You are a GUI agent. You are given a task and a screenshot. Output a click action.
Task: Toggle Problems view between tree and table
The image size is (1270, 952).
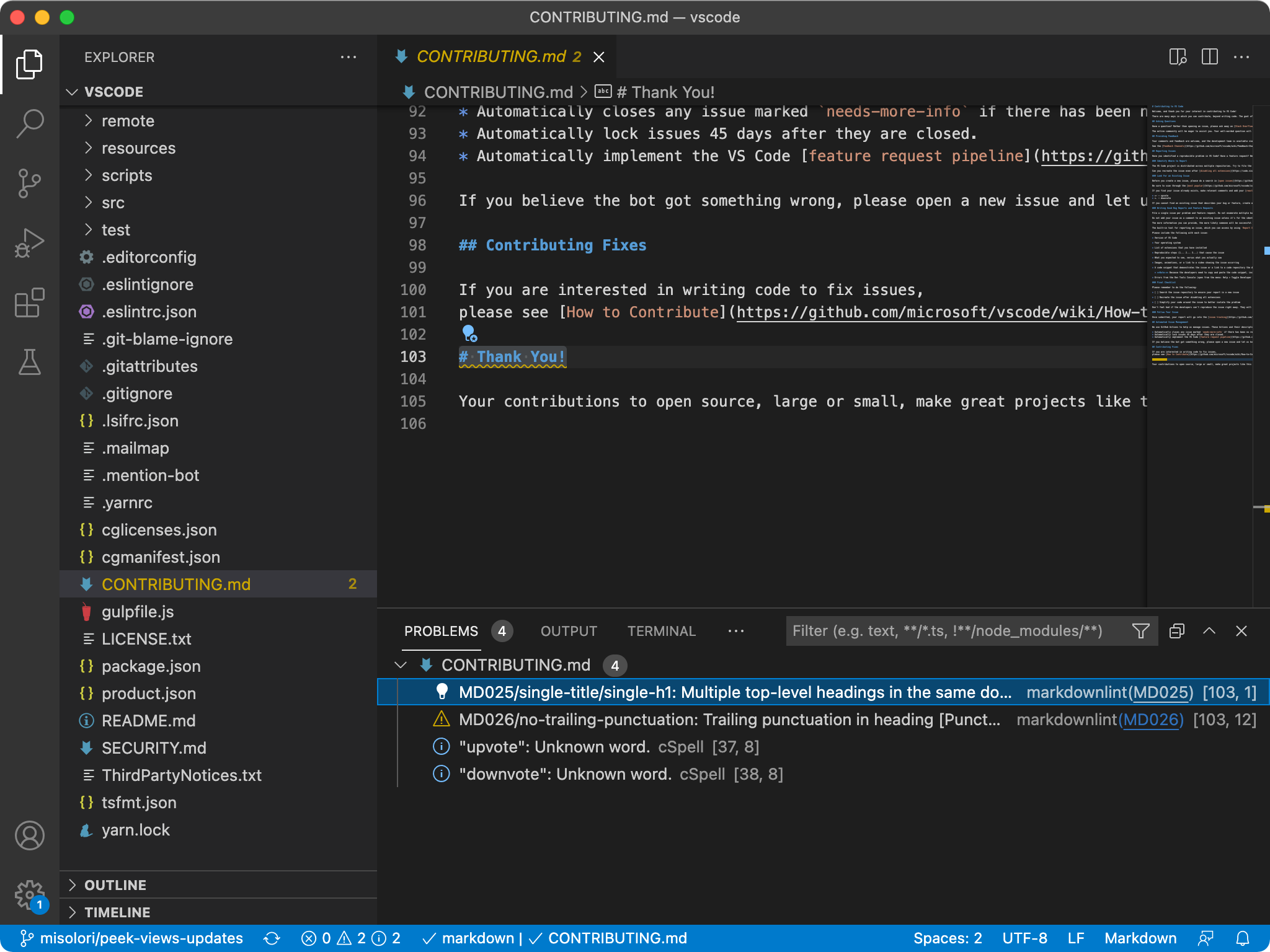[1176, 631]
